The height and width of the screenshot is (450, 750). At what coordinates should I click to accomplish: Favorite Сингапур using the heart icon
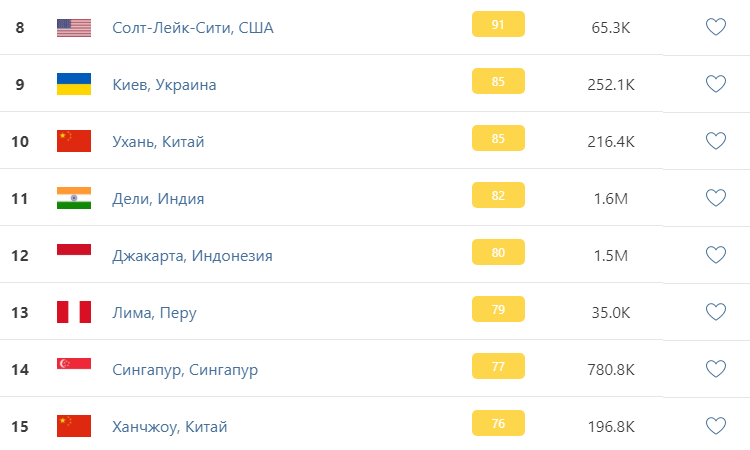(716, 369)
